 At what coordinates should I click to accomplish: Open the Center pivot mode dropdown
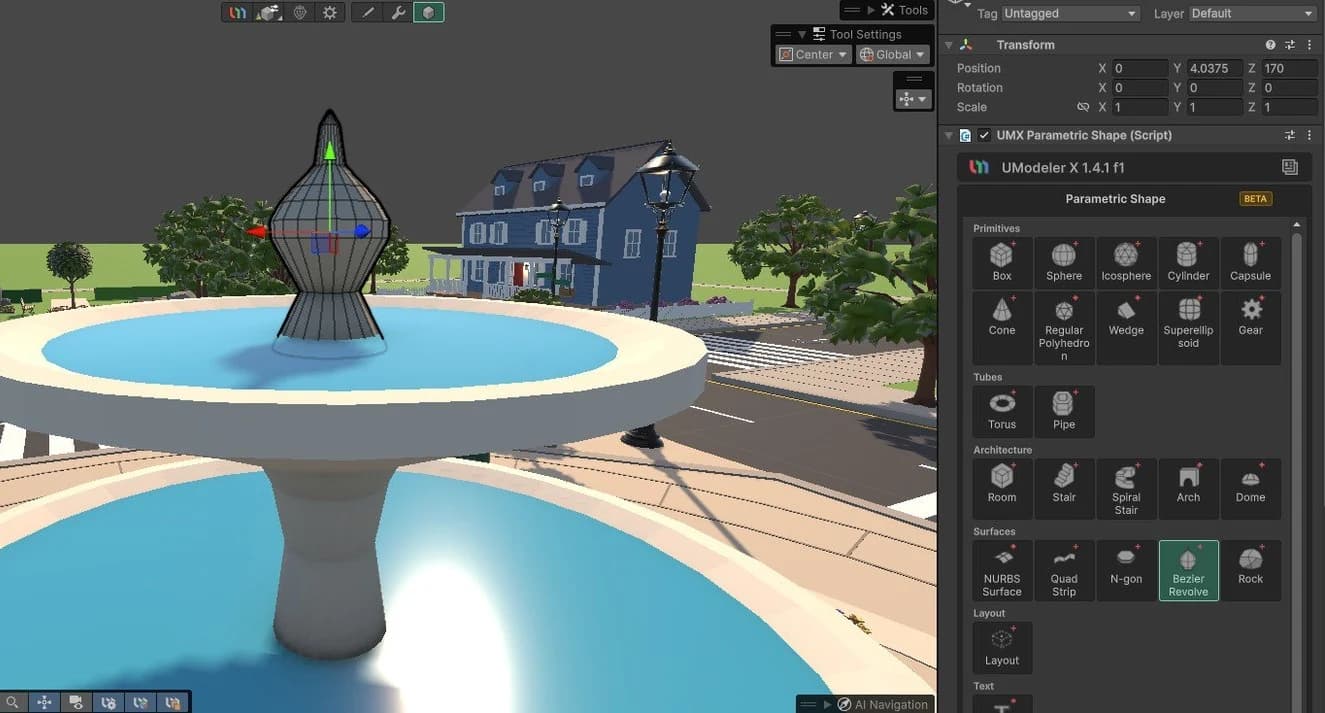(814, 55)
